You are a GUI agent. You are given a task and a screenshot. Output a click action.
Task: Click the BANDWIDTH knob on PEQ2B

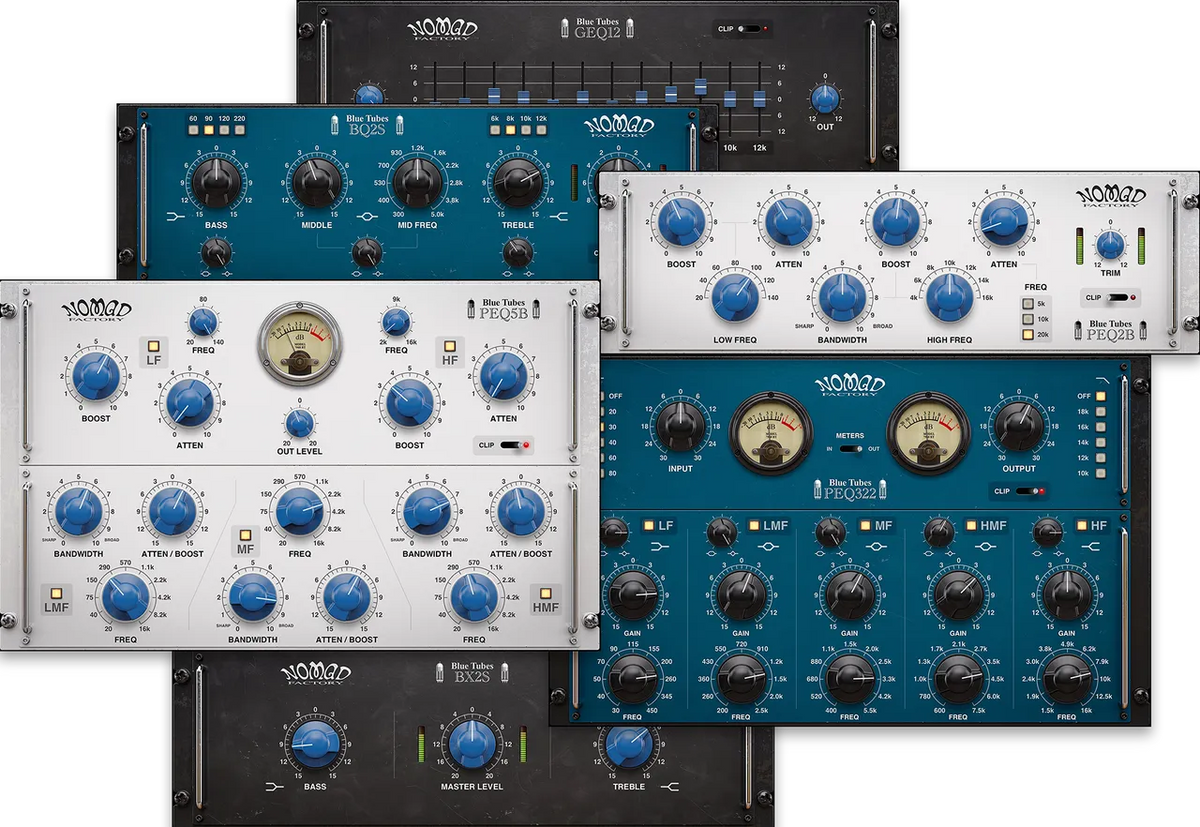(x=841, y=298)
